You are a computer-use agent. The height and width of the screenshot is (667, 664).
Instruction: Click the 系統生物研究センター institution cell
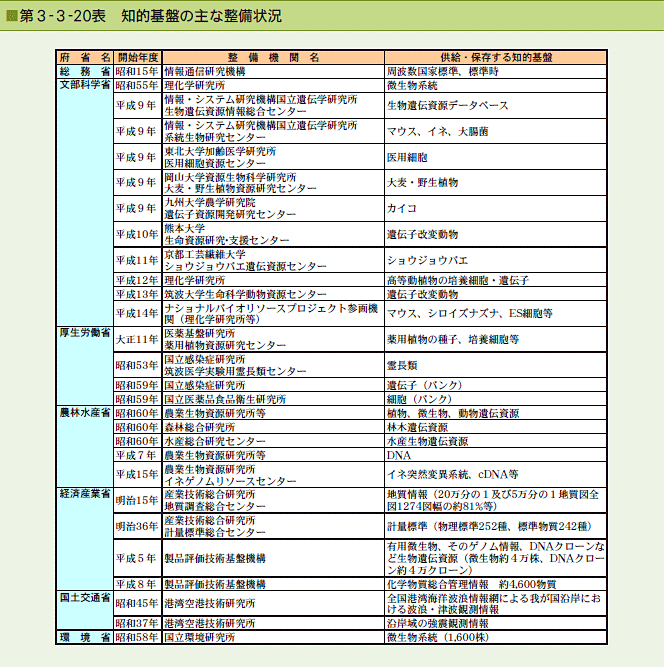[x=273, y=131]
